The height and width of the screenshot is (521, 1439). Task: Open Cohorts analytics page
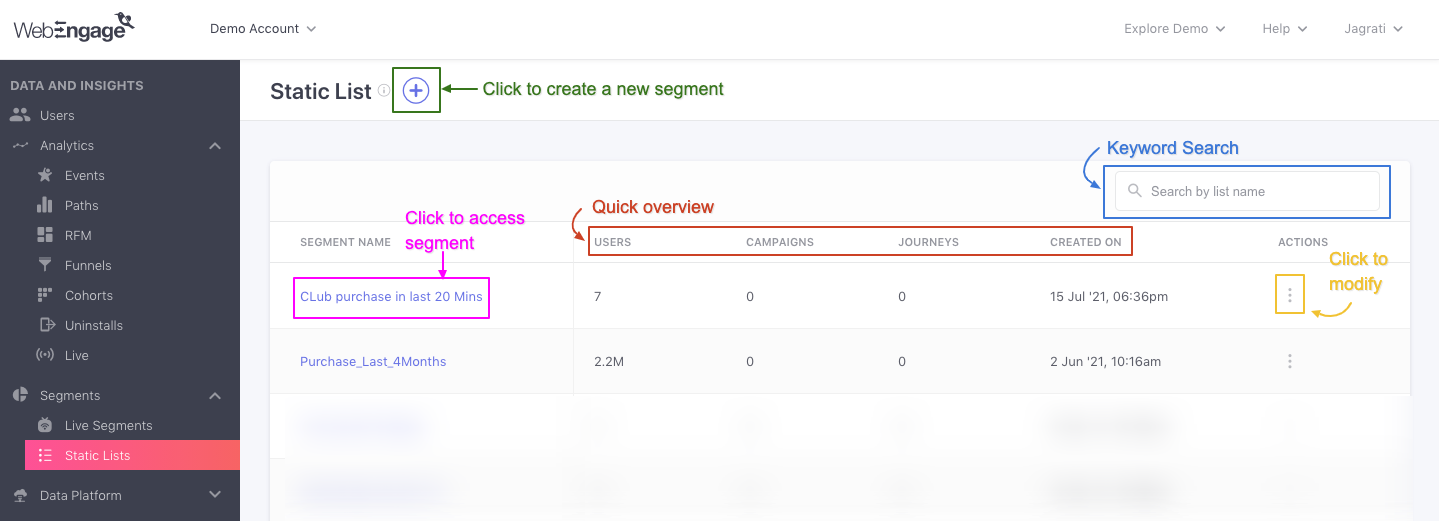point(89,295)
